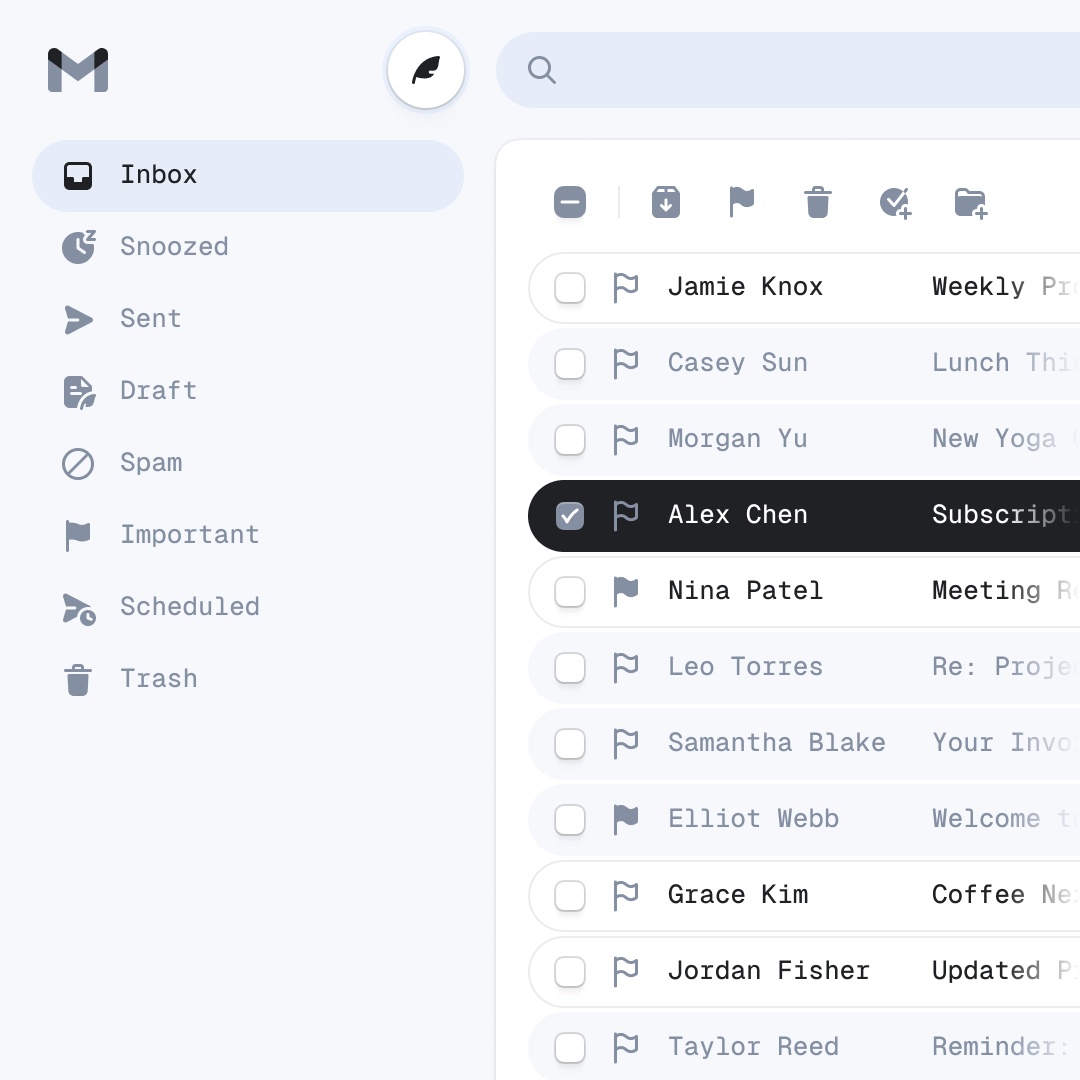Click the mail app logo
Image resolution: width=1080 pixels, height=1080 pixels.
78,70
